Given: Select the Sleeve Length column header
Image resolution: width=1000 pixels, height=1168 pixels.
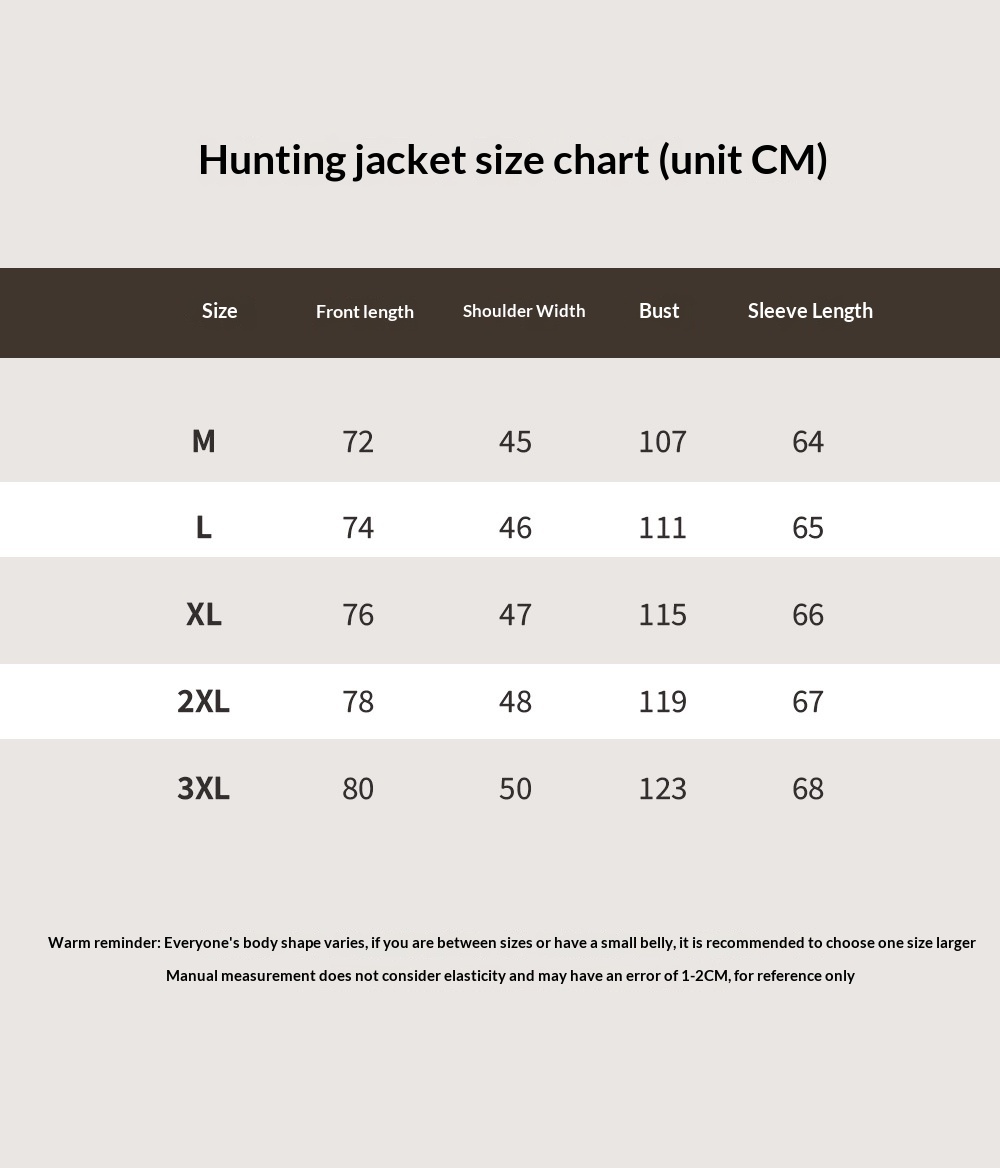Looking at the screenshot, I should 810,311.
